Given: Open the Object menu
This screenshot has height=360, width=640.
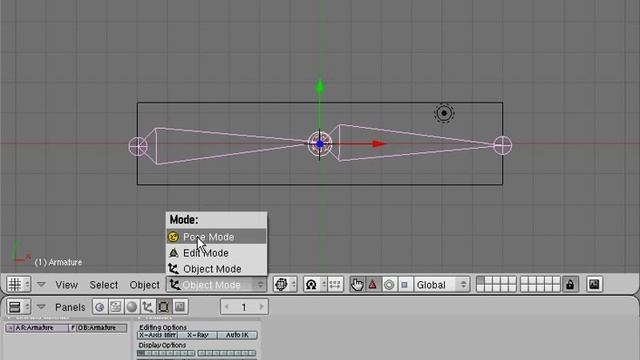Looking at the screenshot, I should (x=144, y=285).
